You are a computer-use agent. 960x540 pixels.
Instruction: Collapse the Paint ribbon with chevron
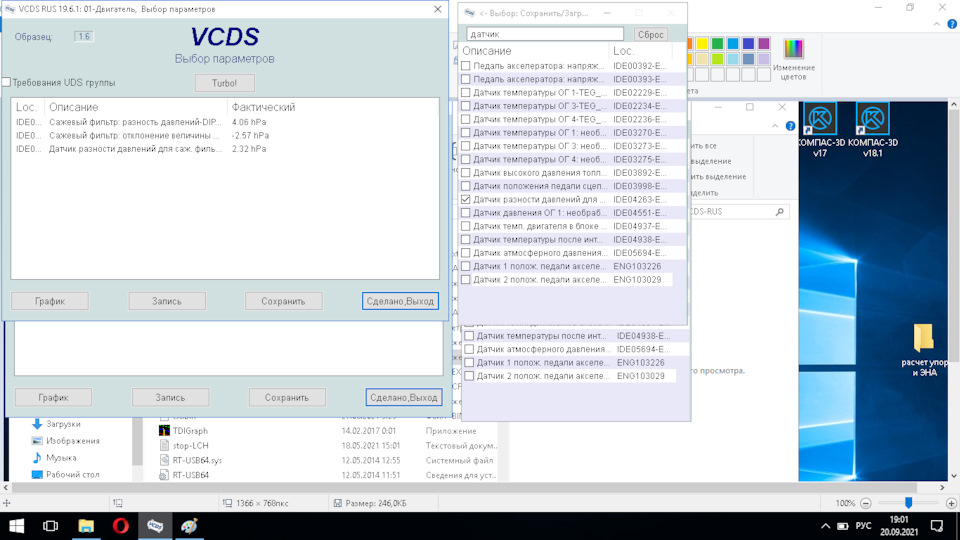937,24
